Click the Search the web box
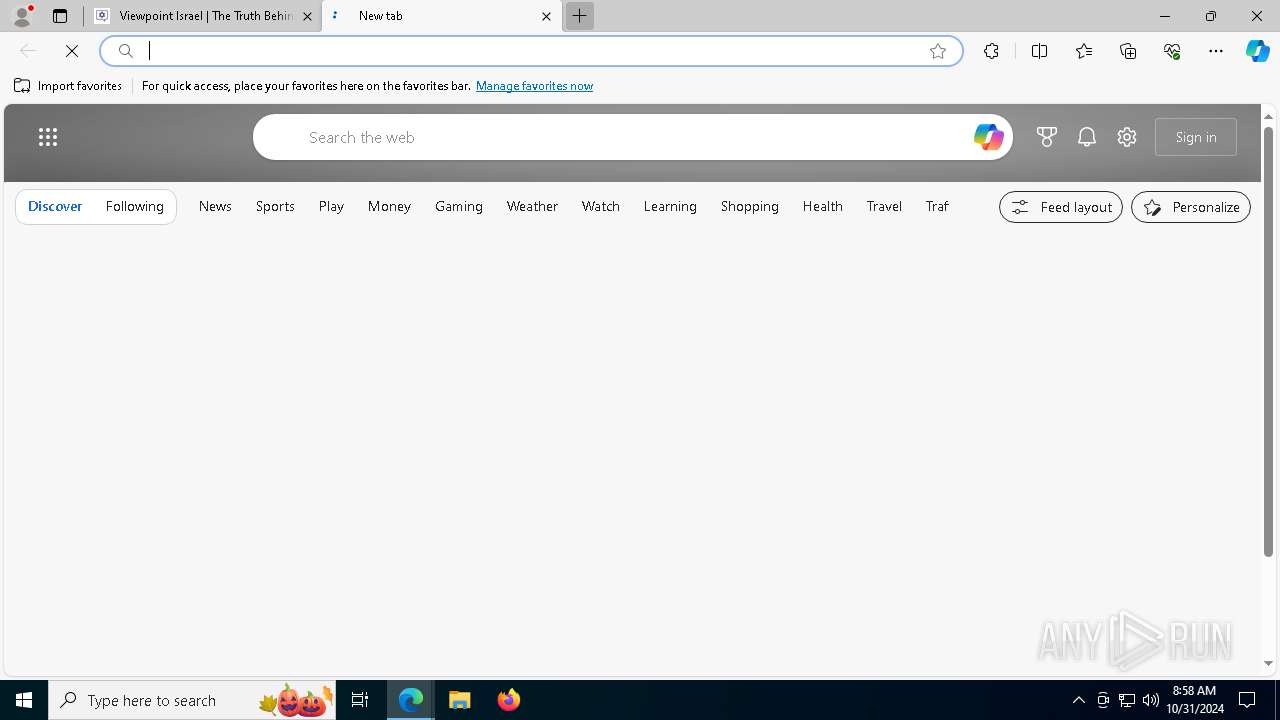 633,137
